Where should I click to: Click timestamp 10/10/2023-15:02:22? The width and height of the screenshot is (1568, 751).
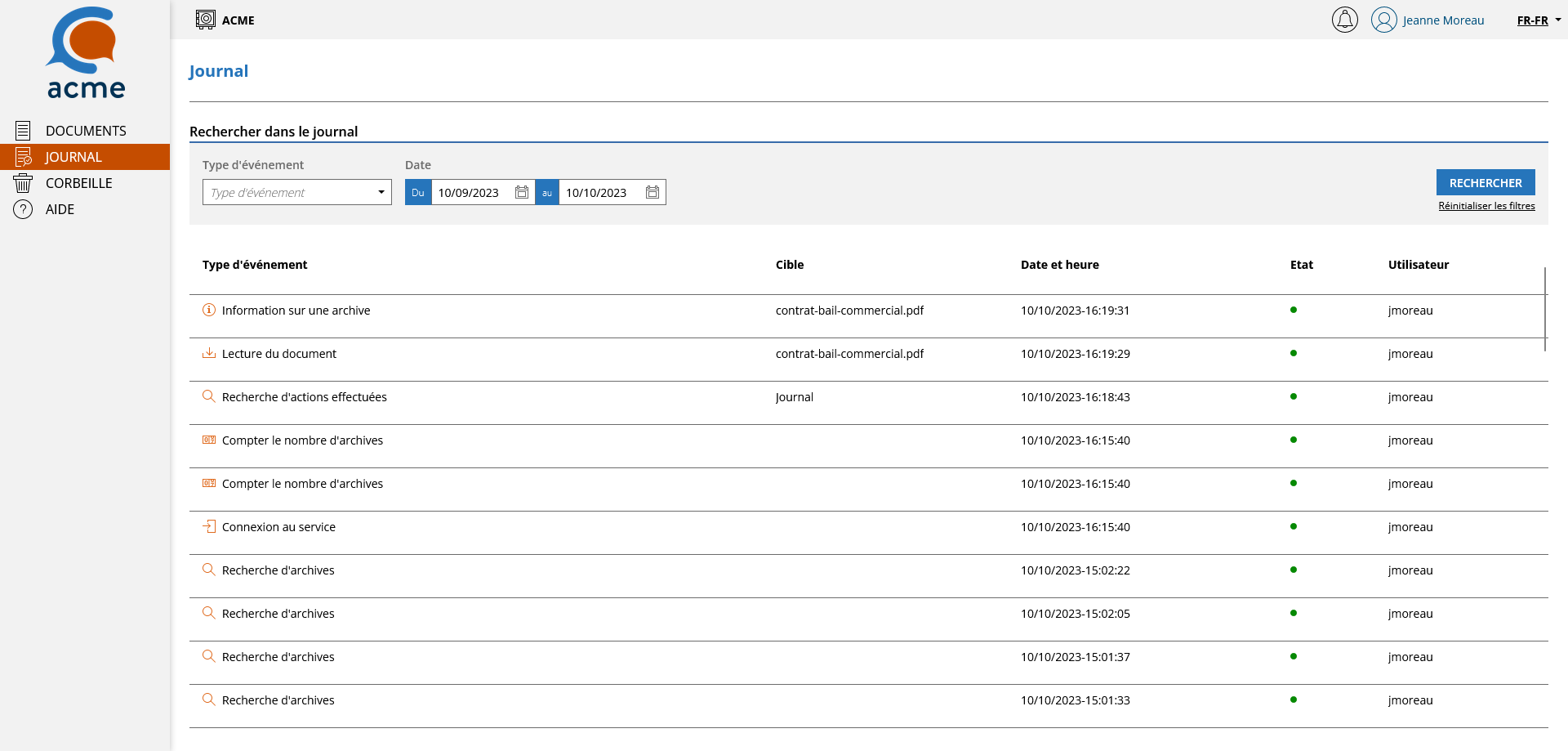click(x=1076, y=570)
